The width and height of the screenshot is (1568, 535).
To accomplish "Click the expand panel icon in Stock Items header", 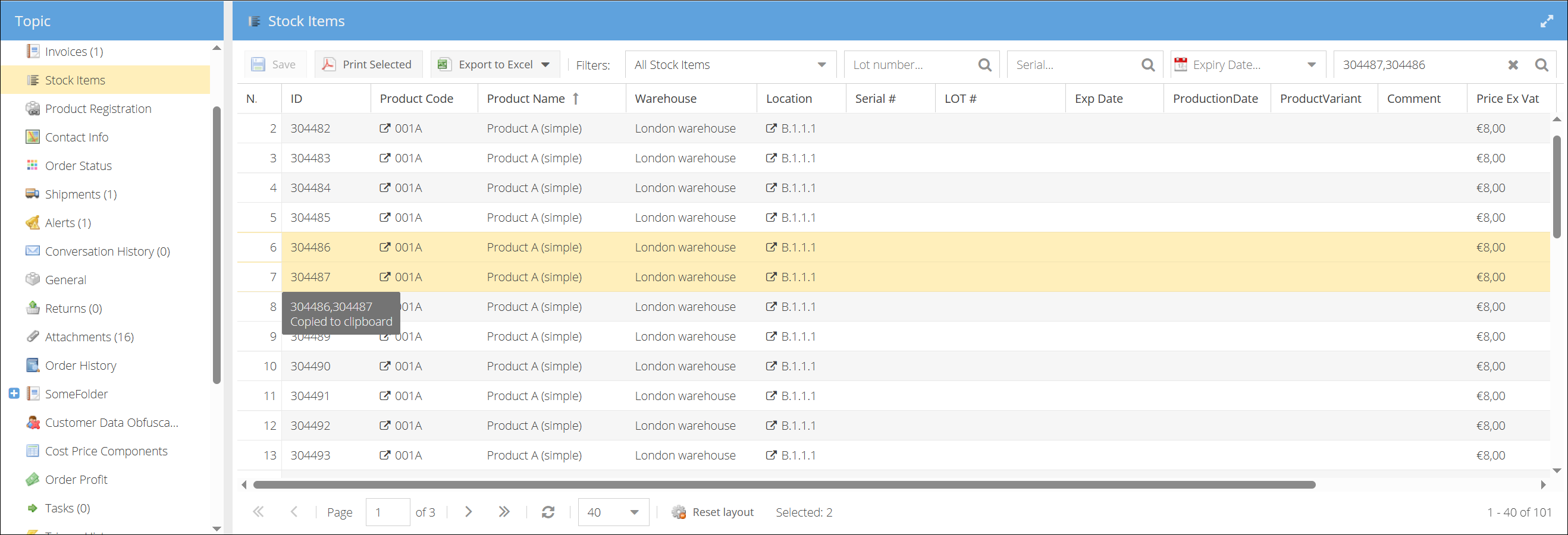I will coord(1548,20).
